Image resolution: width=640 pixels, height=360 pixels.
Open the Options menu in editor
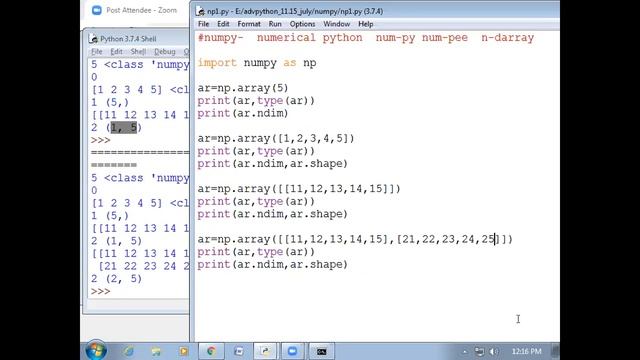302,24
